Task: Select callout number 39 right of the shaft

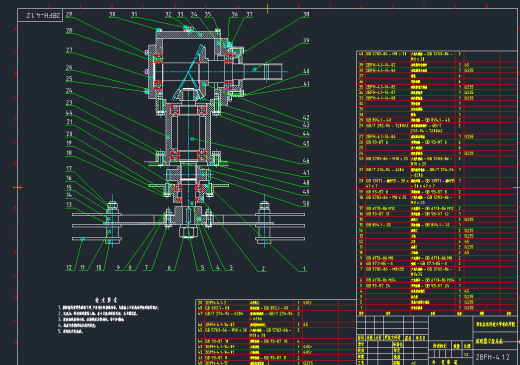Action: [x=306, y=40]
